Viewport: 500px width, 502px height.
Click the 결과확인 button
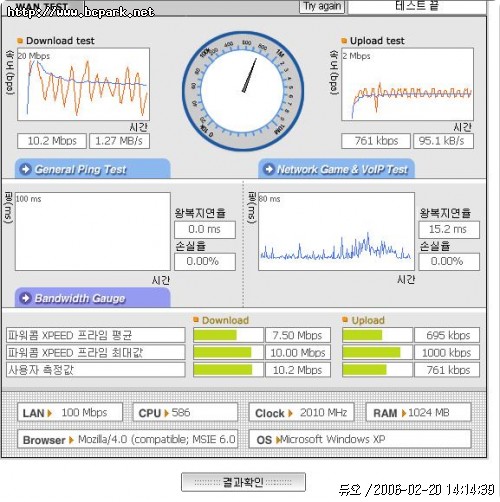coord(243,482)
